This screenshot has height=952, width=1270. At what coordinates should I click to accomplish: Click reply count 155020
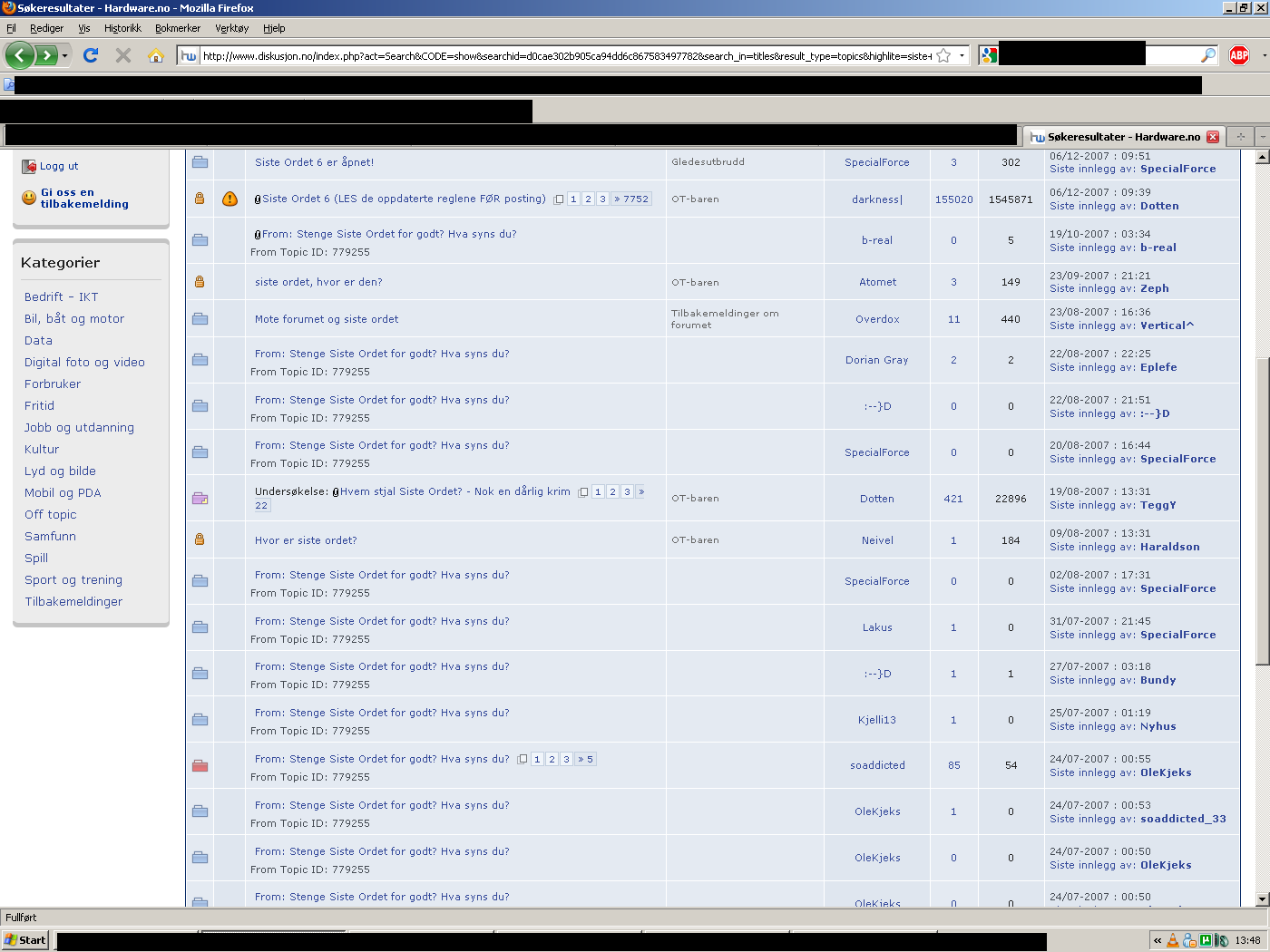(x=953, y=199)
